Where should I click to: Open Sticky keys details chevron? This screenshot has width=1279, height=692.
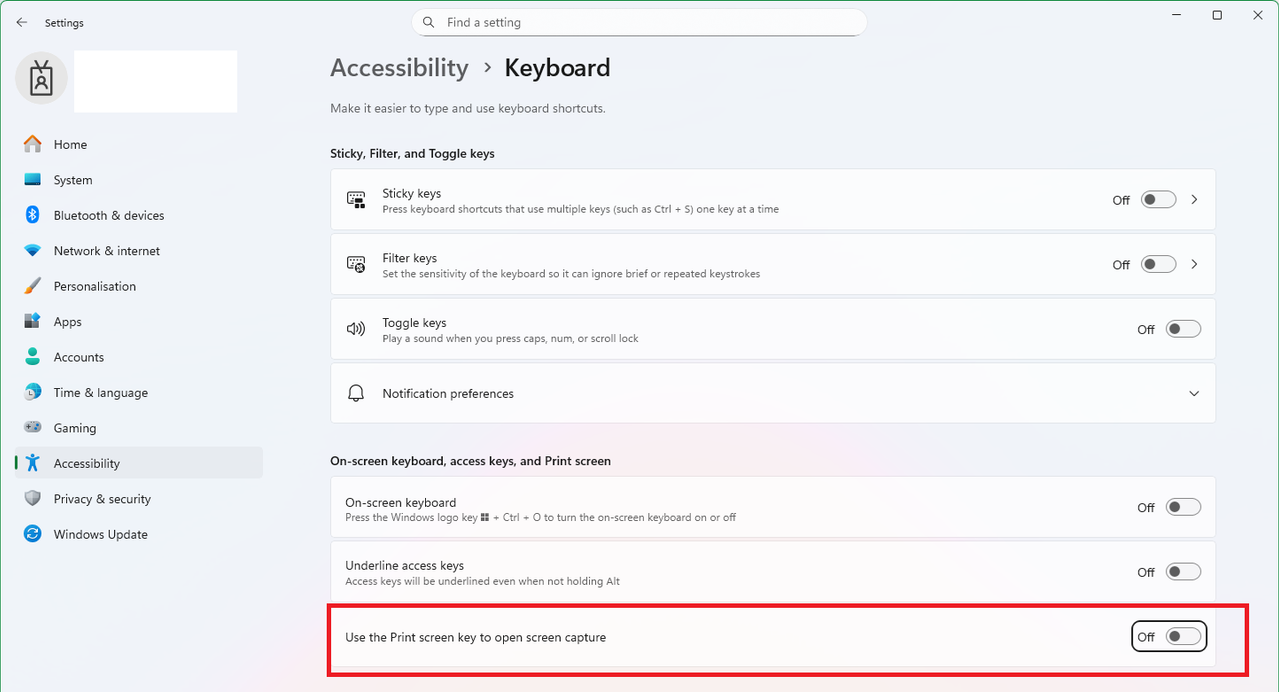point(1194,200)
